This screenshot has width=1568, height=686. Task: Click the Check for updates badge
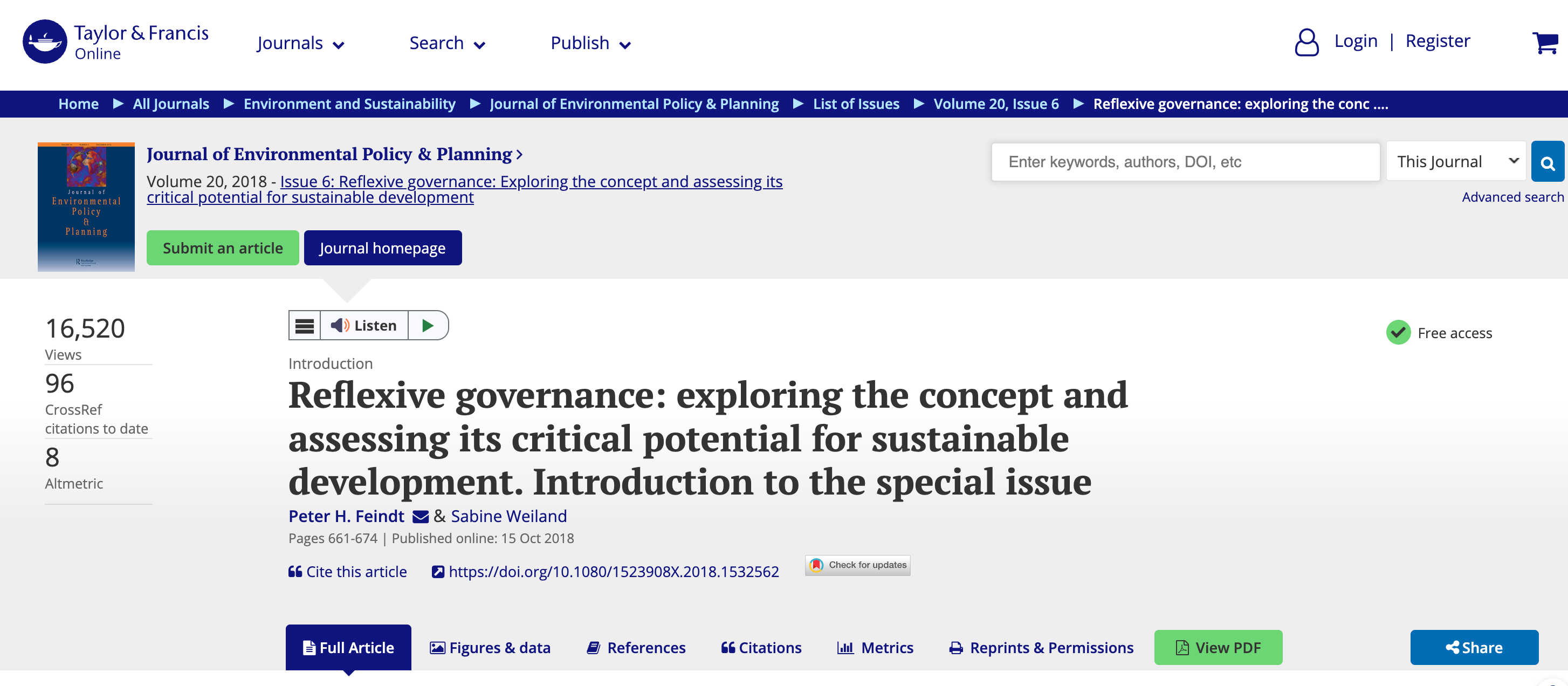858,565
